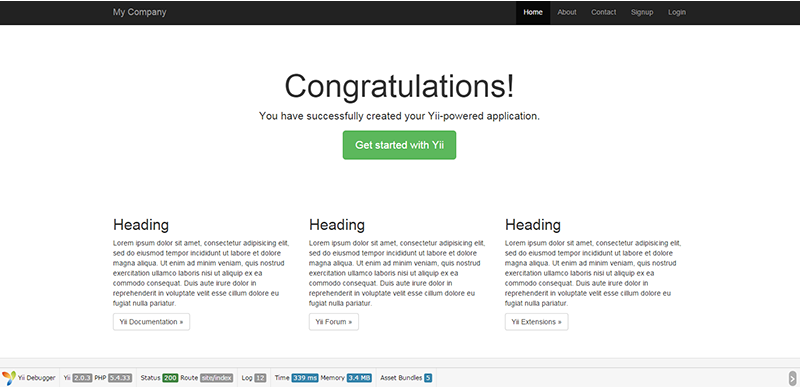Open the Asset Bundles 5 panel
Viewport: 800px width, 387px height.
[428, 378]
